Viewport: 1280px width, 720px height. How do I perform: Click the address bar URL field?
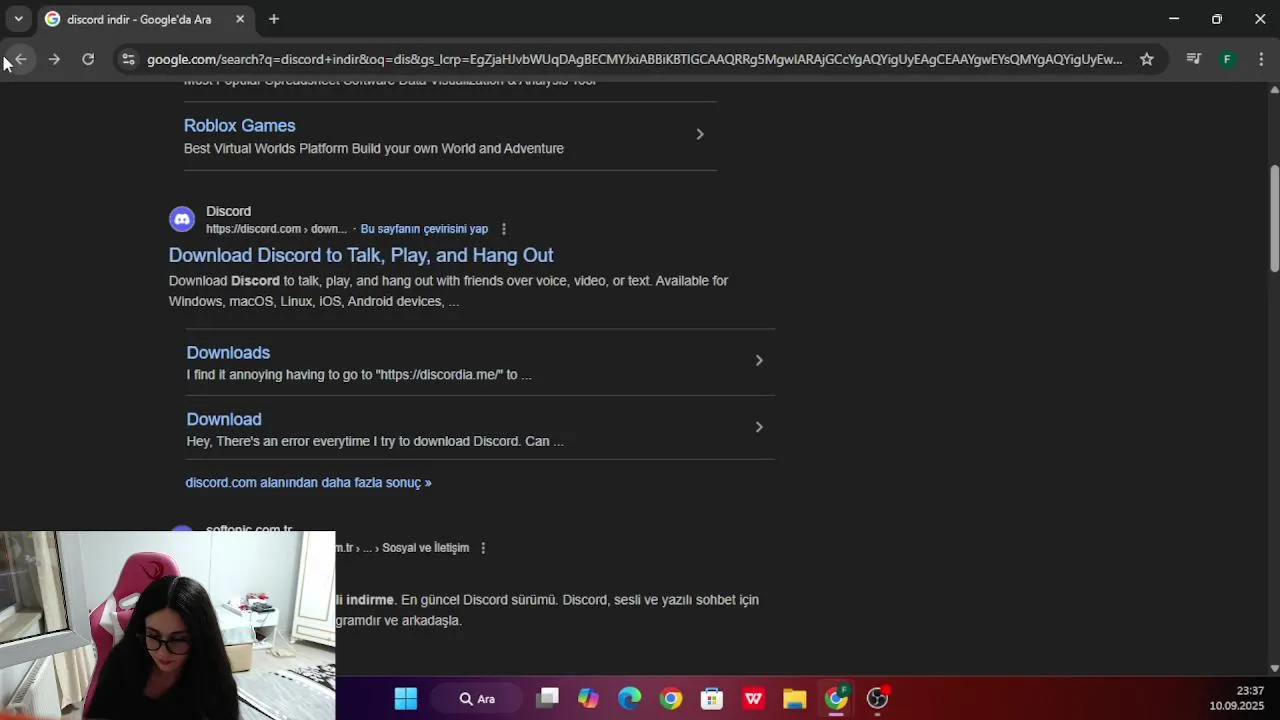[x=634, y=59]
